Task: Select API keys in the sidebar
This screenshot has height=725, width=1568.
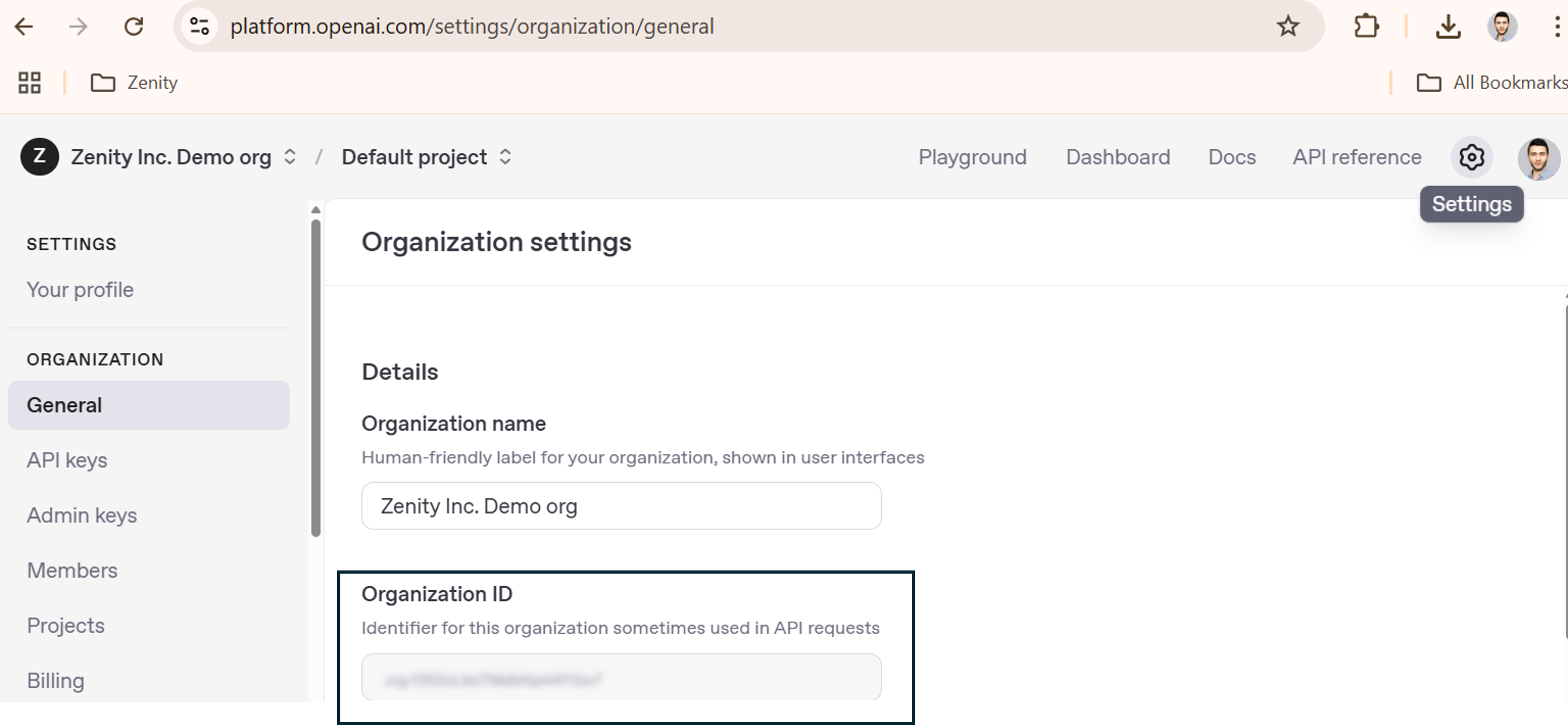Action: click(67, 460)
